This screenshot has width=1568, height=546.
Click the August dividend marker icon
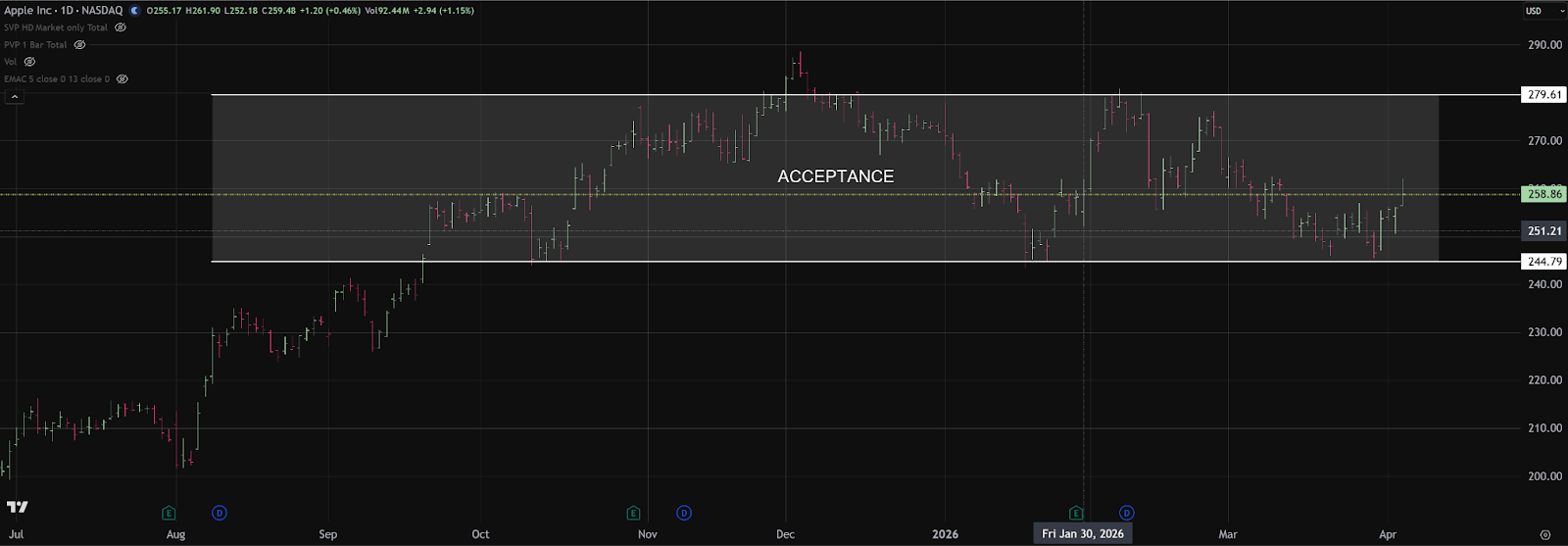pyautogui.click(x=220, y=513)
